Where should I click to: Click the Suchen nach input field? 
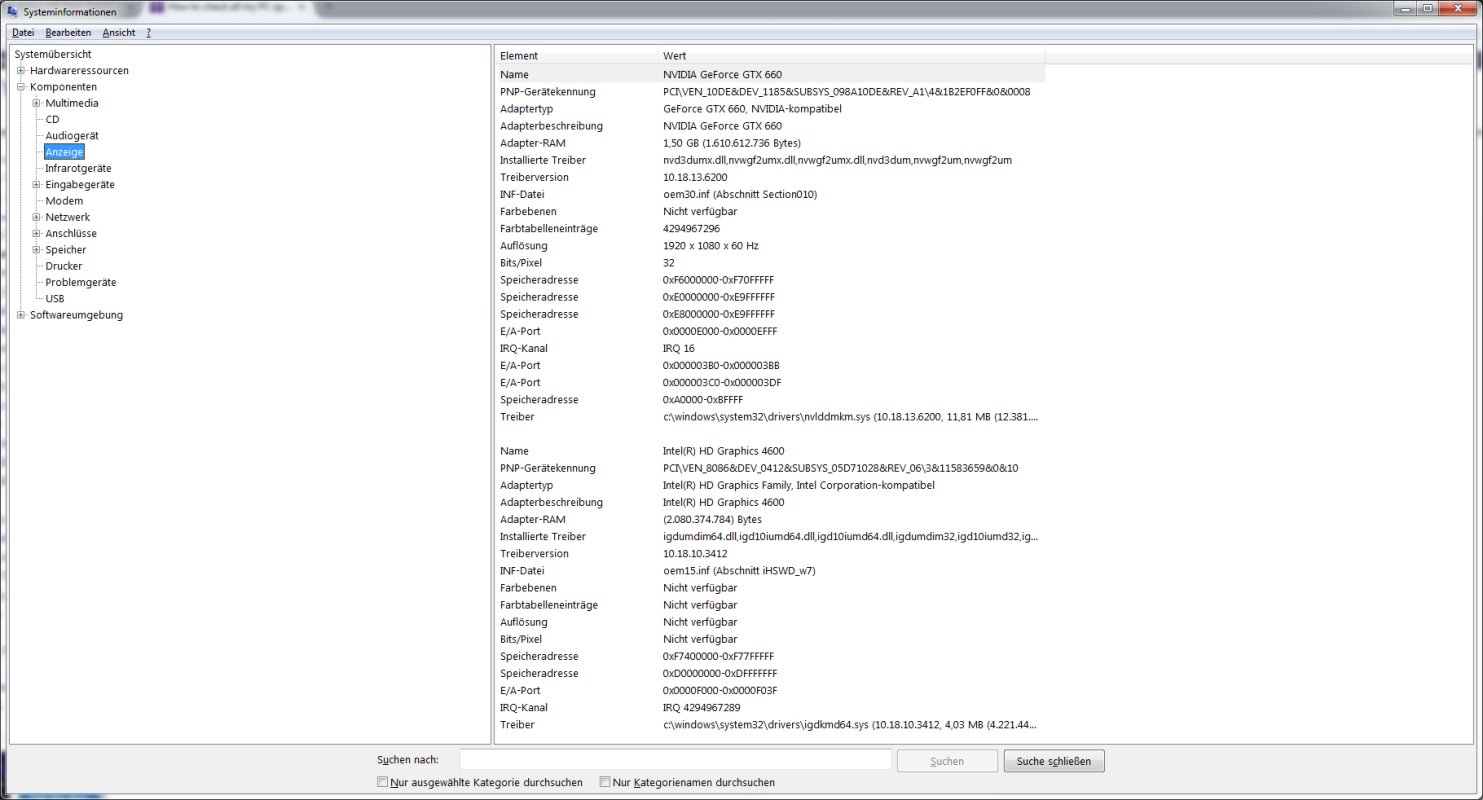[x=675, y=760]
